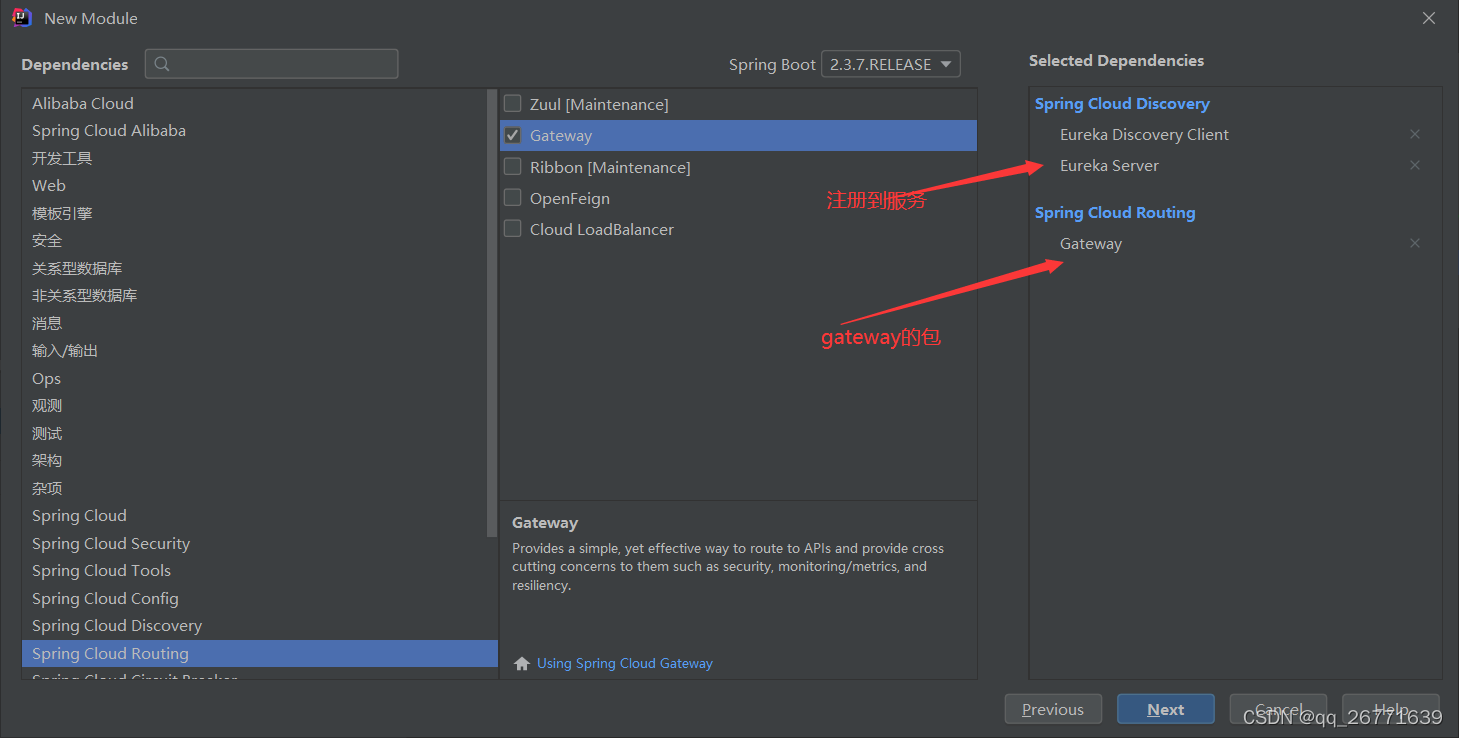Click the Zuul [Maintenance] label
This screenshot has height=738, width=1459.
pos(599,104)
